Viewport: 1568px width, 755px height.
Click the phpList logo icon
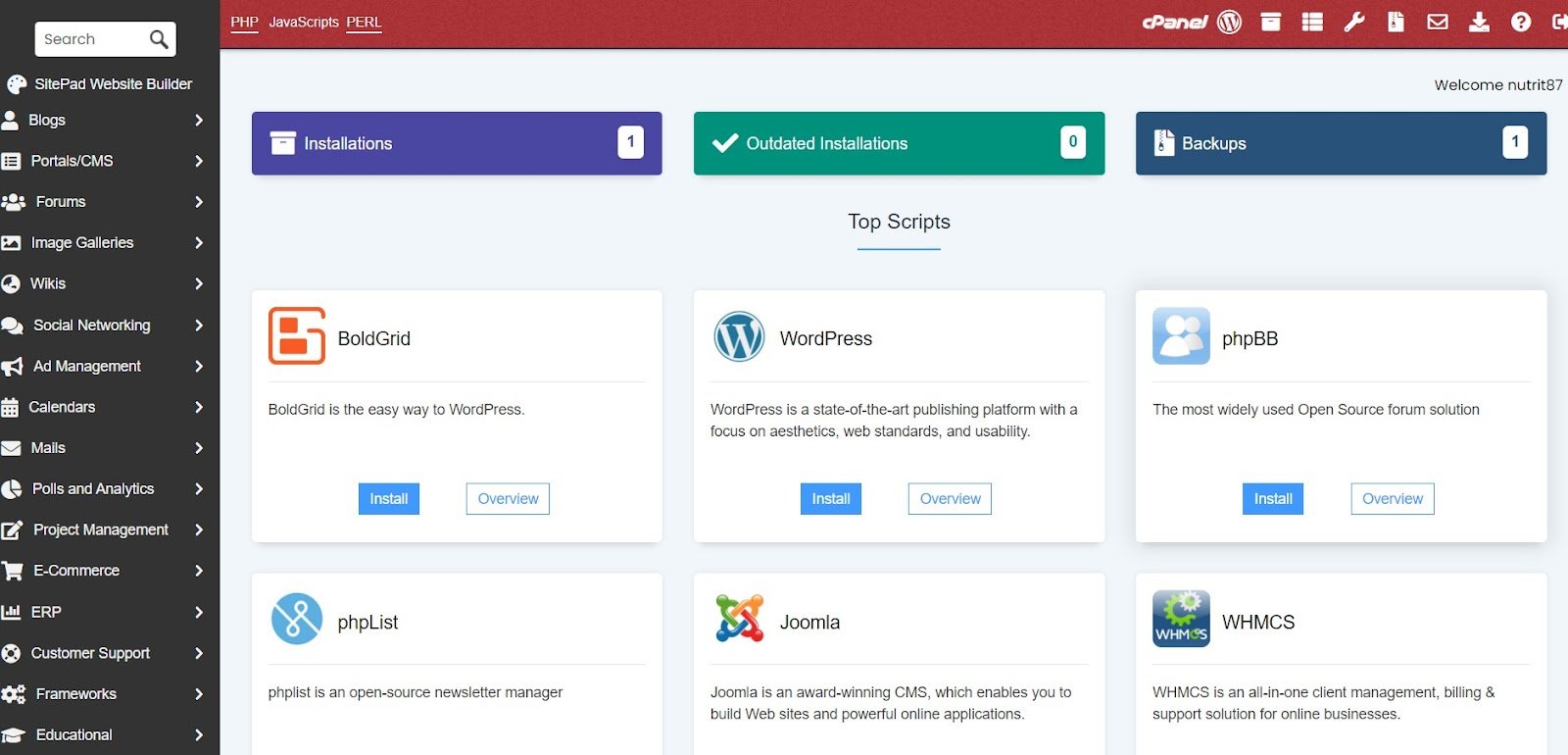(x=297, y=619)
